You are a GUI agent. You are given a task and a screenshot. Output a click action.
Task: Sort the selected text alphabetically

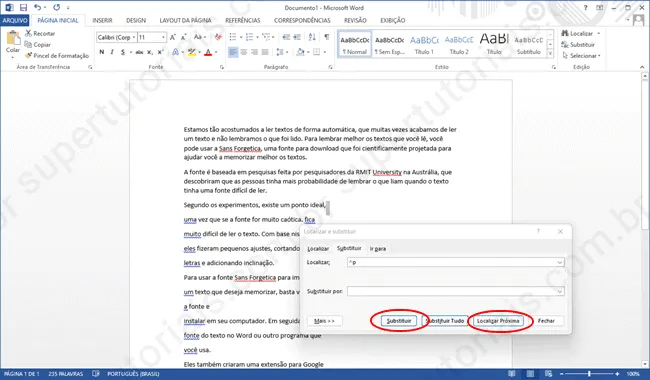click(312, 37)
